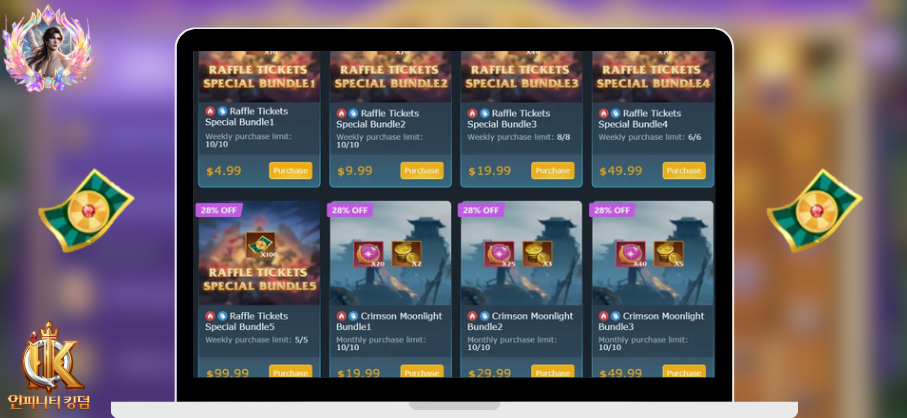Buy the $49.99 Raffle Tickets Special Bundle4

tap(684, 171)
